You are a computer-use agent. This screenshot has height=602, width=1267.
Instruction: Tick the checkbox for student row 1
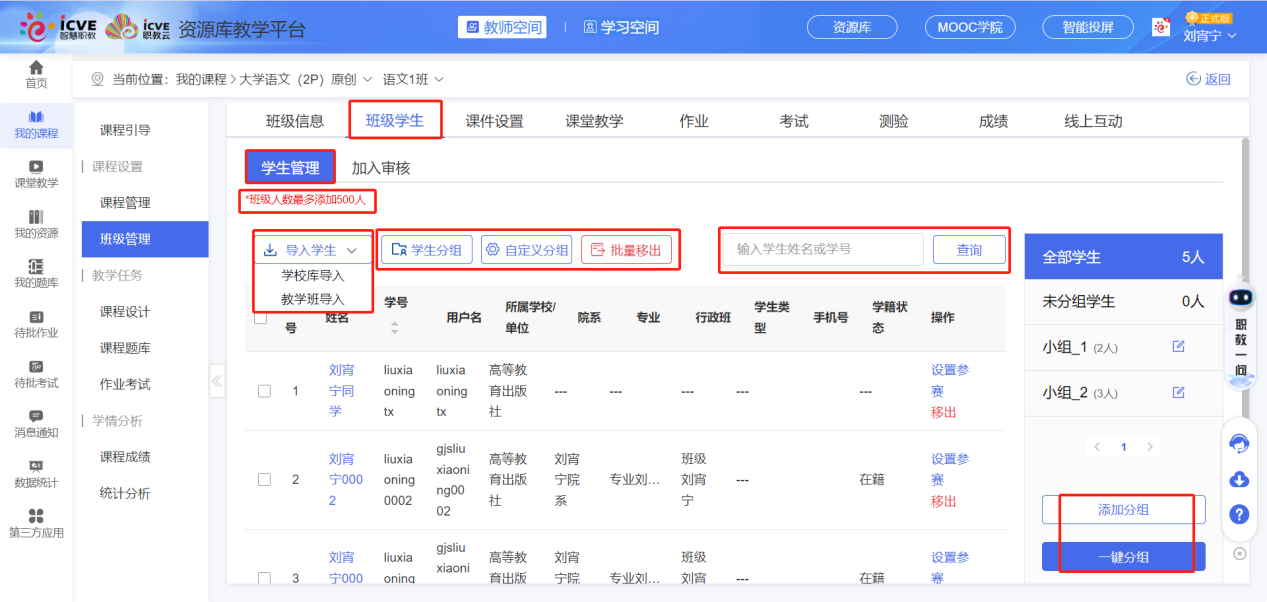coord(264,391)
